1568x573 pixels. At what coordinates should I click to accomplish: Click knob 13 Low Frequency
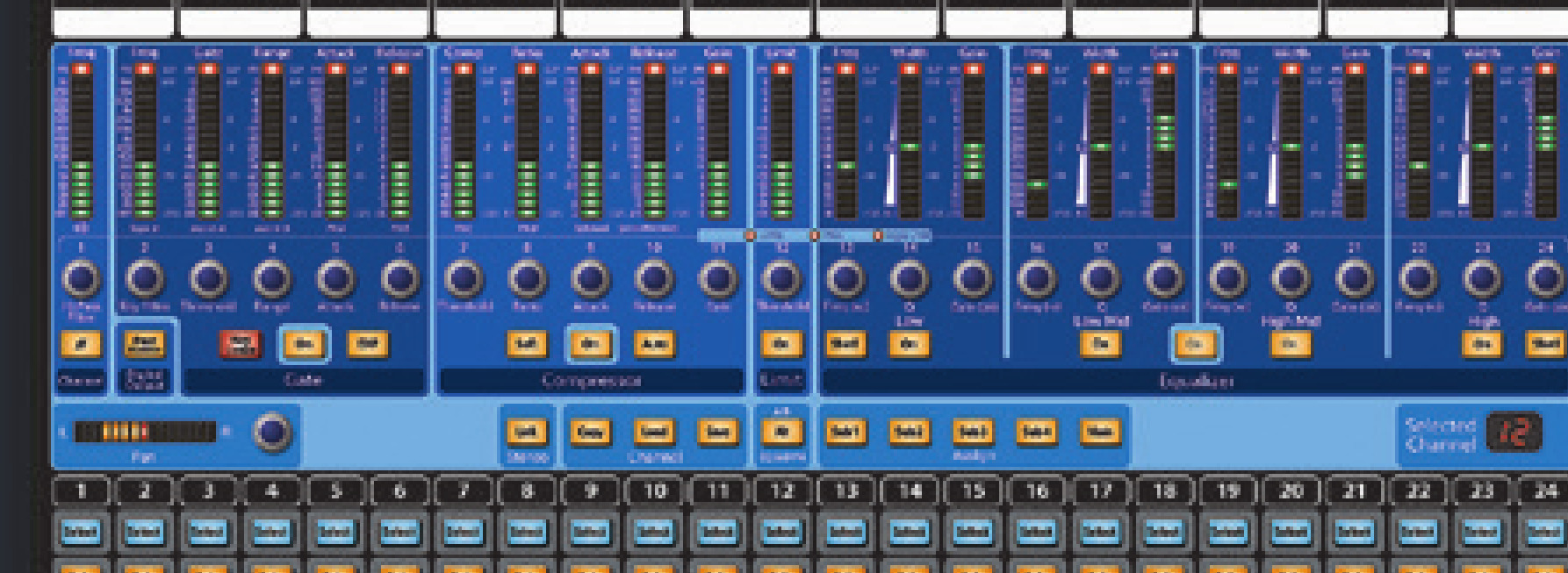[x=845, y=279]
